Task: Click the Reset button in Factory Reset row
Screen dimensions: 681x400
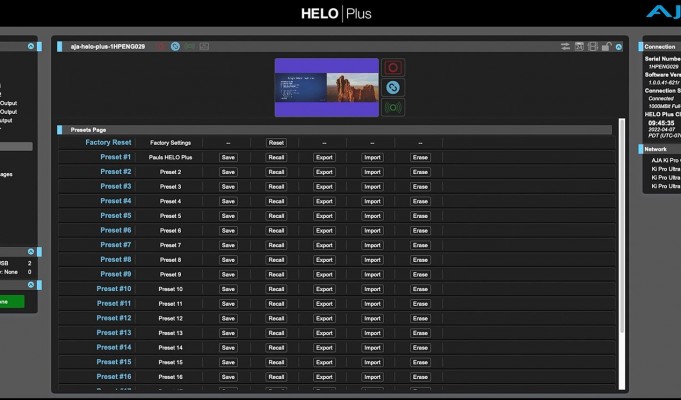Action: pos(276,143)
